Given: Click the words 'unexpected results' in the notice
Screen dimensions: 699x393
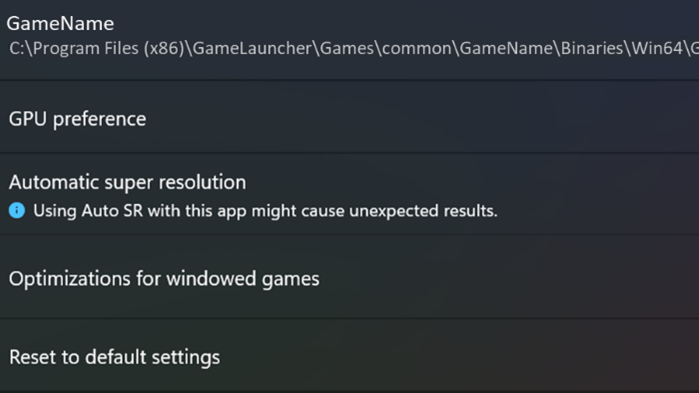Looking at the screenshot, I should click(423, 211).
